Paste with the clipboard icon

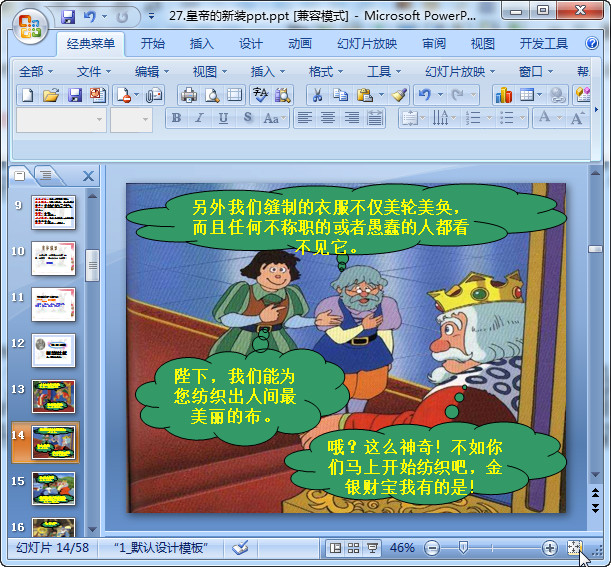pos(365,95)
